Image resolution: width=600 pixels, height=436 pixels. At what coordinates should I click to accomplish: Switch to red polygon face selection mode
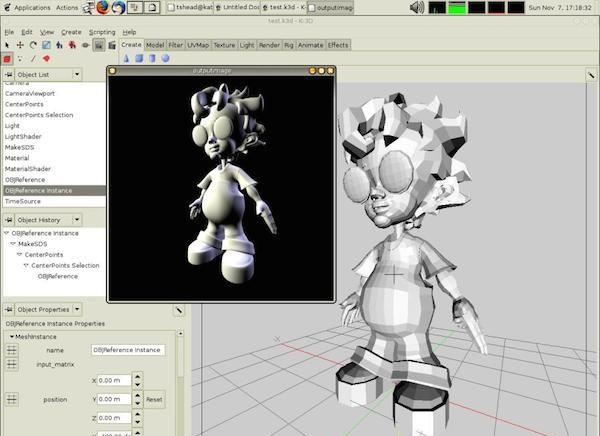click(47, 59)
